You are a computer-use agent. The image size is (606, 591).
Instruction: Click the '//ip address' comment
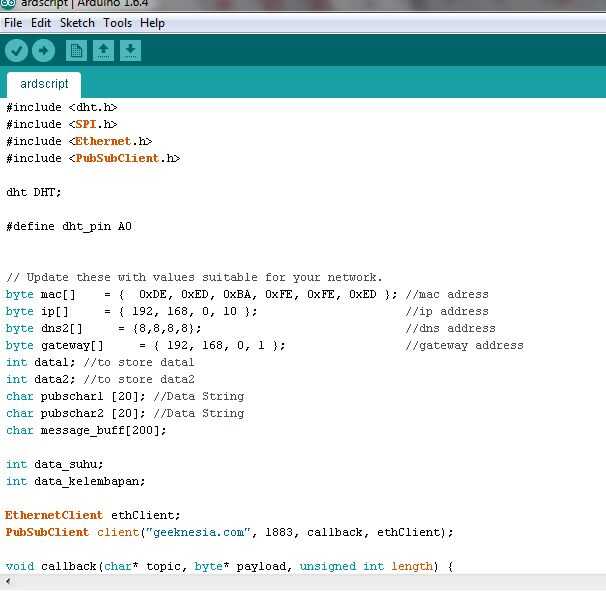[447, 312]
